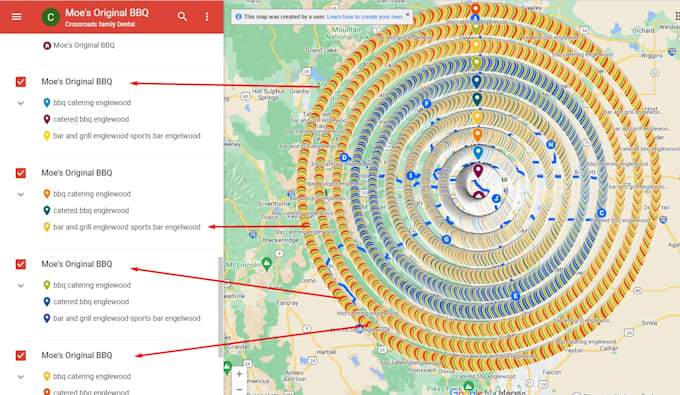Click third layer title 'Moe's Original BBQ'
The width and height of the screenshot is (680, 395).
click(x=77, y=264)
